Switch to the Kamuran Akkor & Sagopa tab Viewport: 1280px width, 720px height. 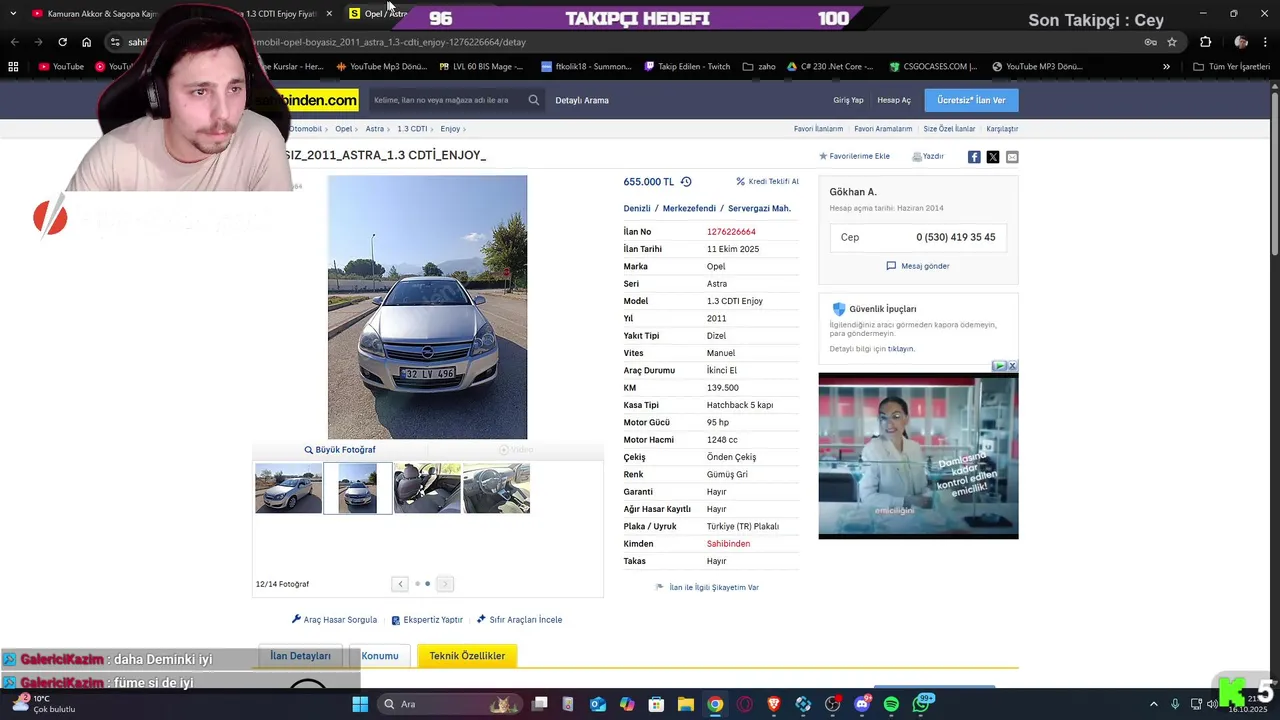tap(95, 14)
